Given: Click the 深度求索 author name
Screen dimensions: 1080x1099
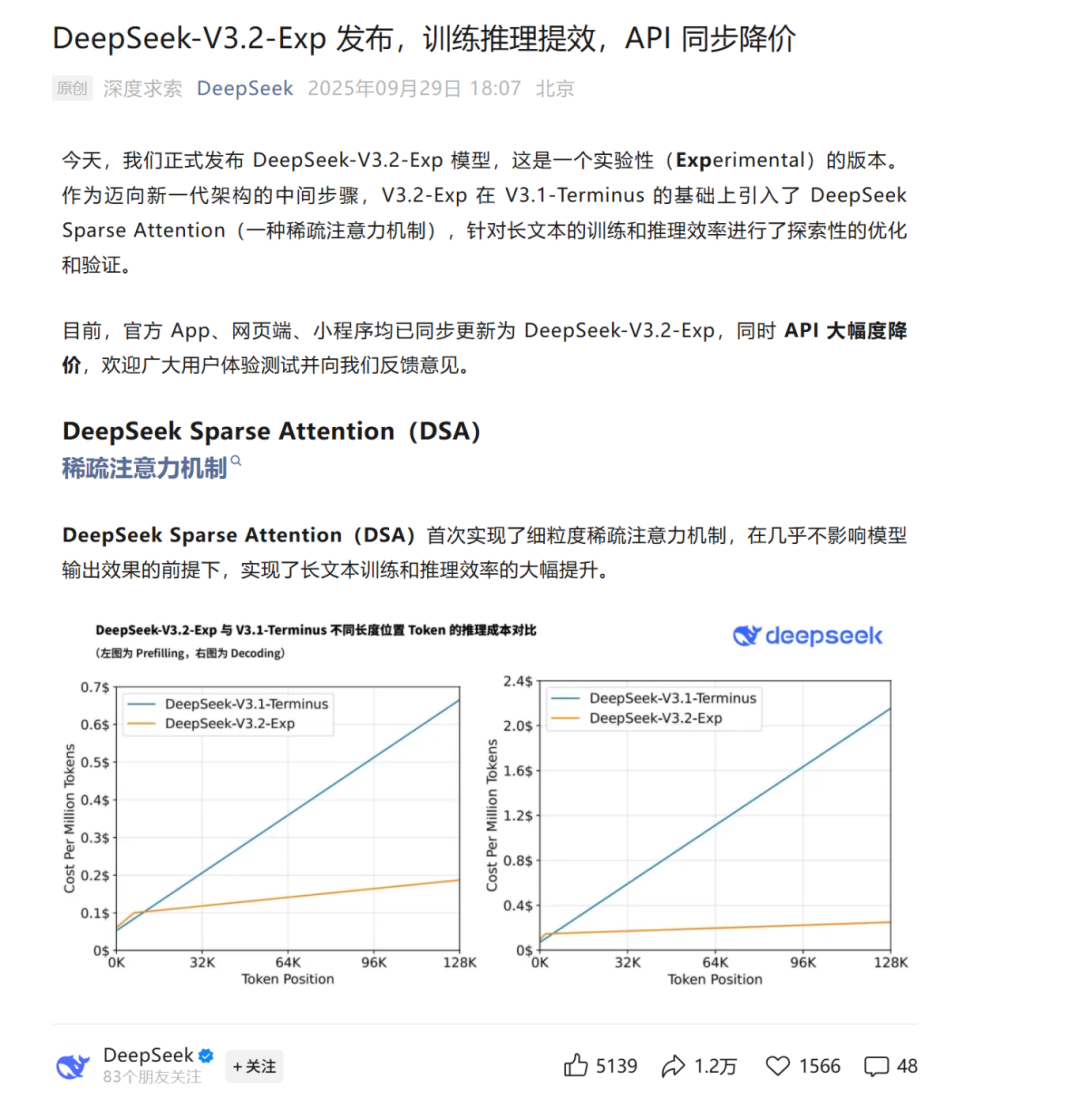Looking at the screenshot, I should (142, 88).
